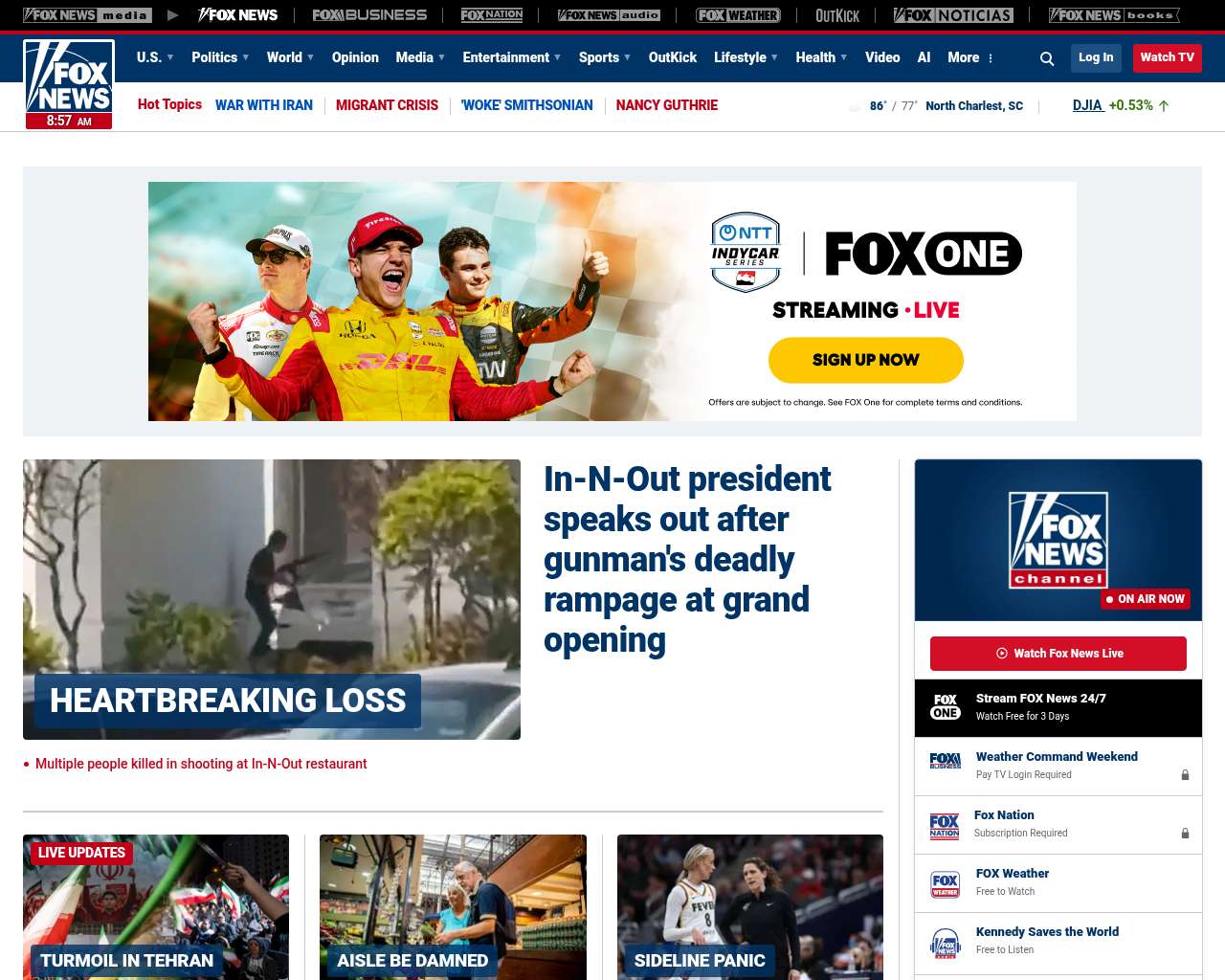Click the Fox Nation icon in sidebar list
Viewport: 1225px width, 980px height.
(945, 826)
